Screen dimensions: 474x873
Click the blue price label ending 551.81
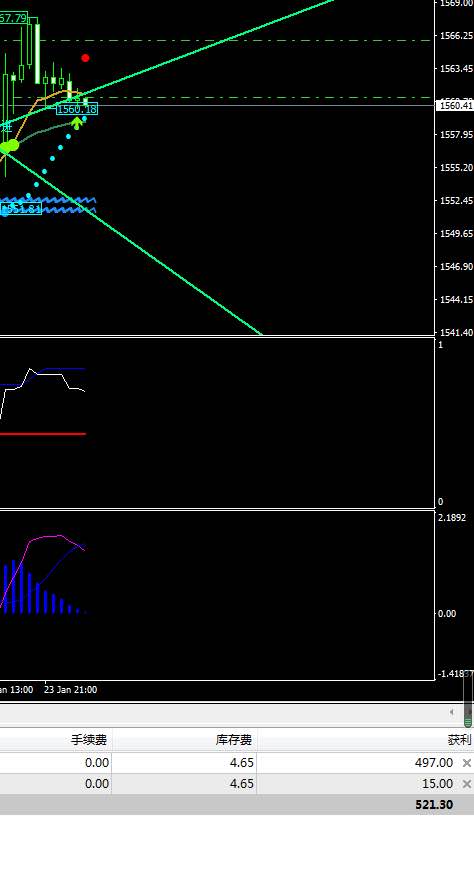pos(21,209)
